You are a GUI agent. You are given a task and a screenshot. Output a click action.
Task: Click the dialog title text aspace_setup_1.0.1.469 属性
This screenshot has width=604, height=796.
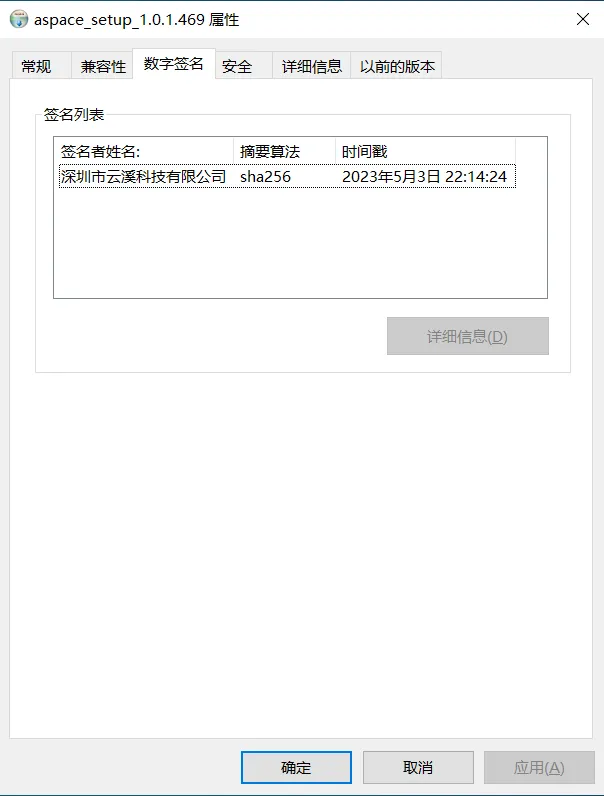[137, 20]
